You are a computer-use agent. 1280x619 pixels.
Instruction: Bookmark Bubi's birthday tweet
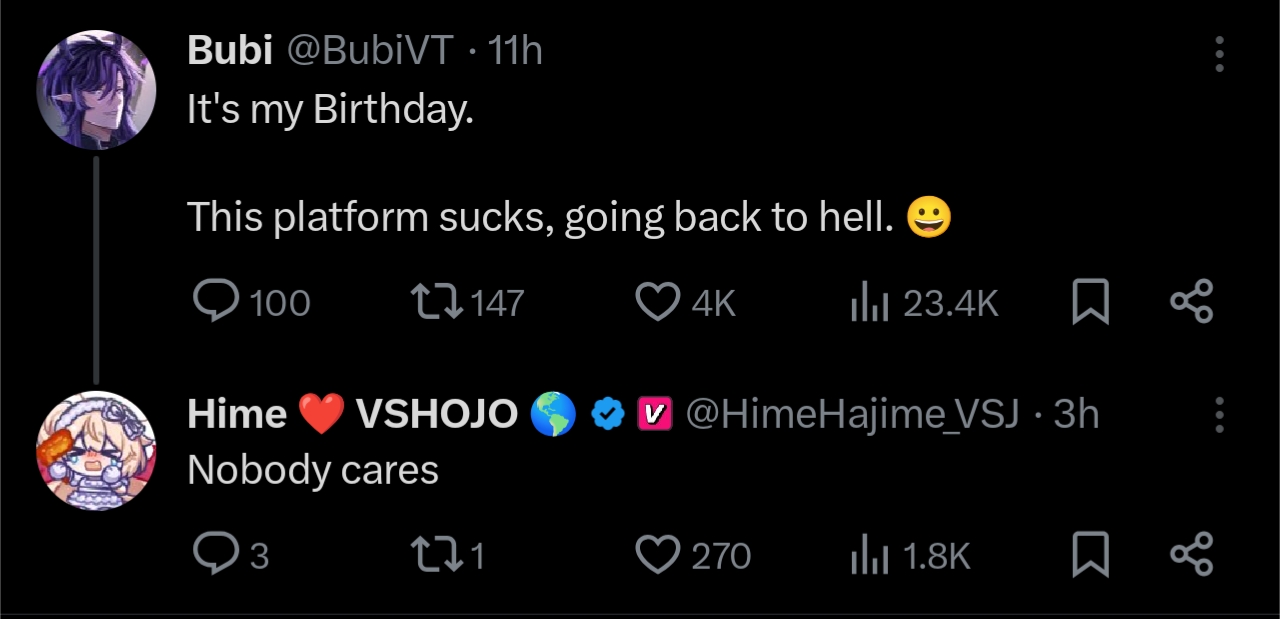[x=1090, y=301]
